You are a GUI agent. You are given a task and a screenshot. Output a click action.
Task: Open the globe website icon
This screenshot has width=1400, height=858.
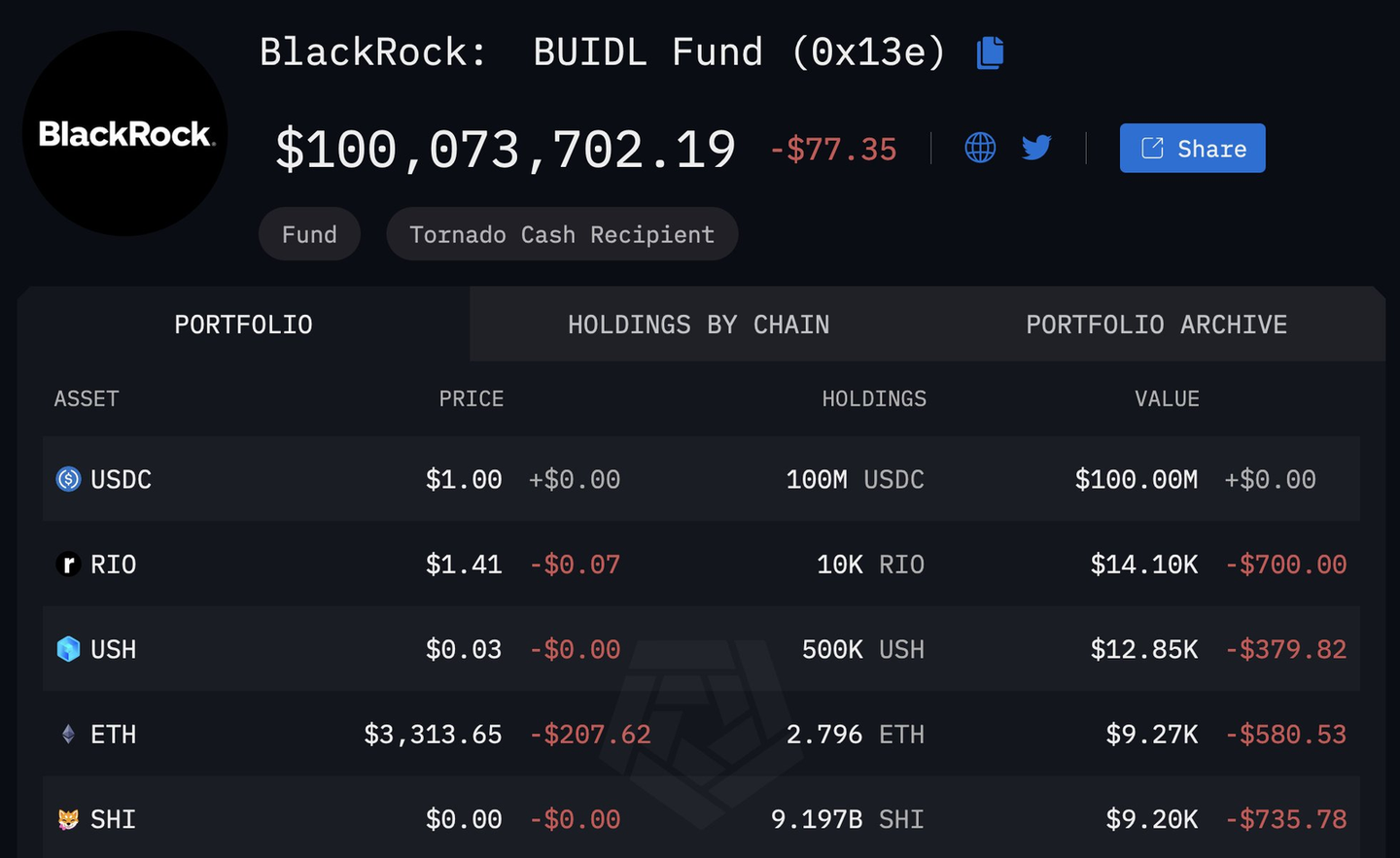pyautogui.click(x=980, y=148)
